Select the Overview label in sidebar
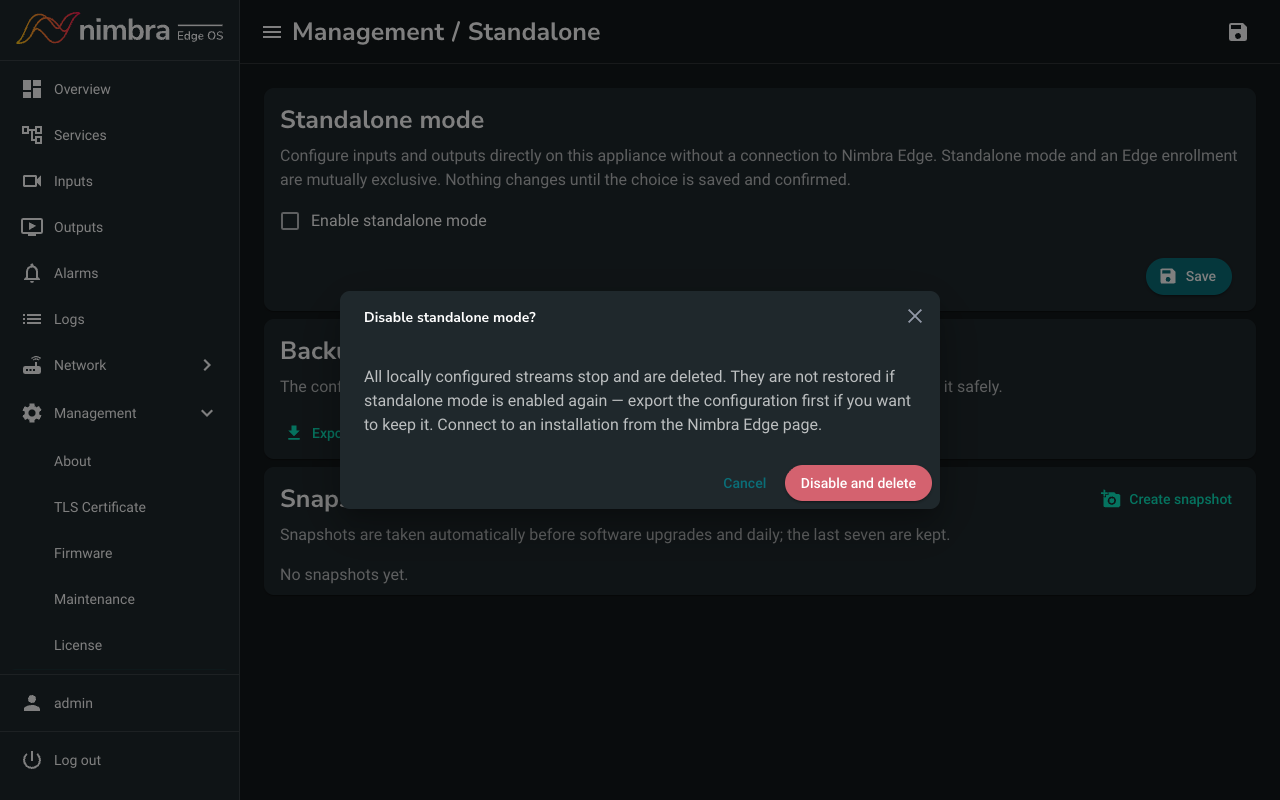This screenshot has height=800, width=1280. [82, 89]
